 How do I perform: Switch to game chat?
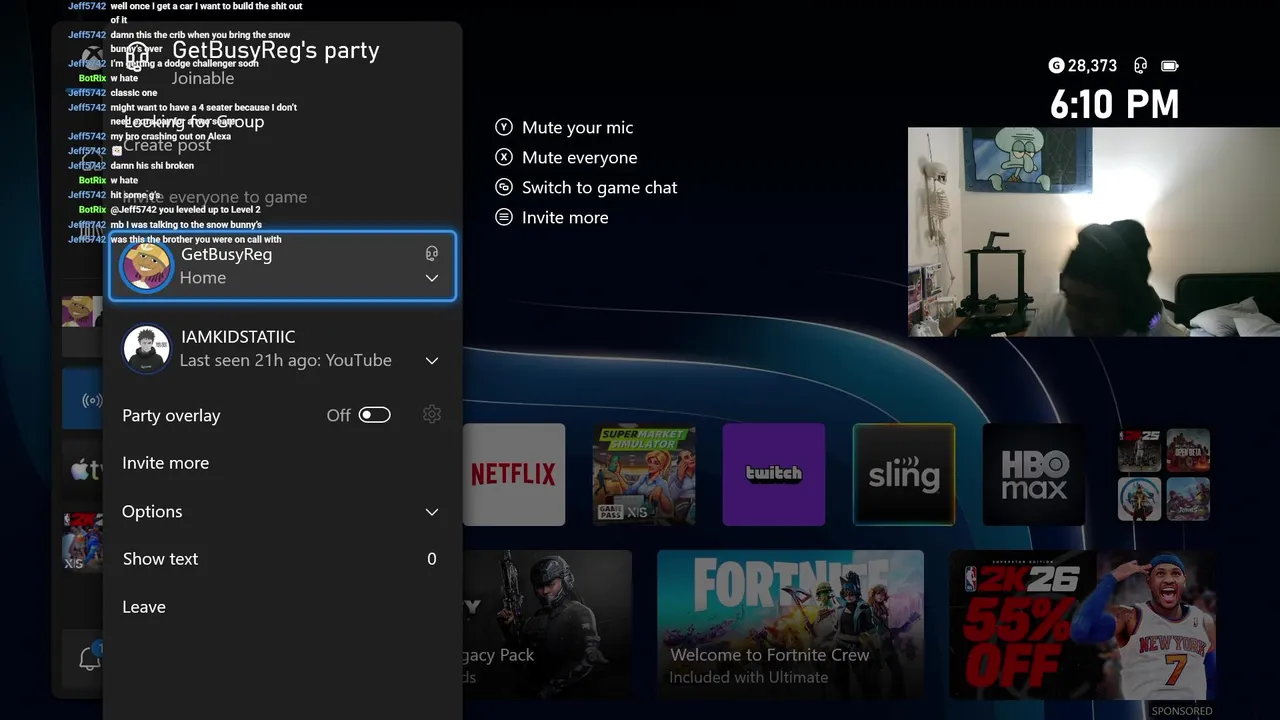599,187
